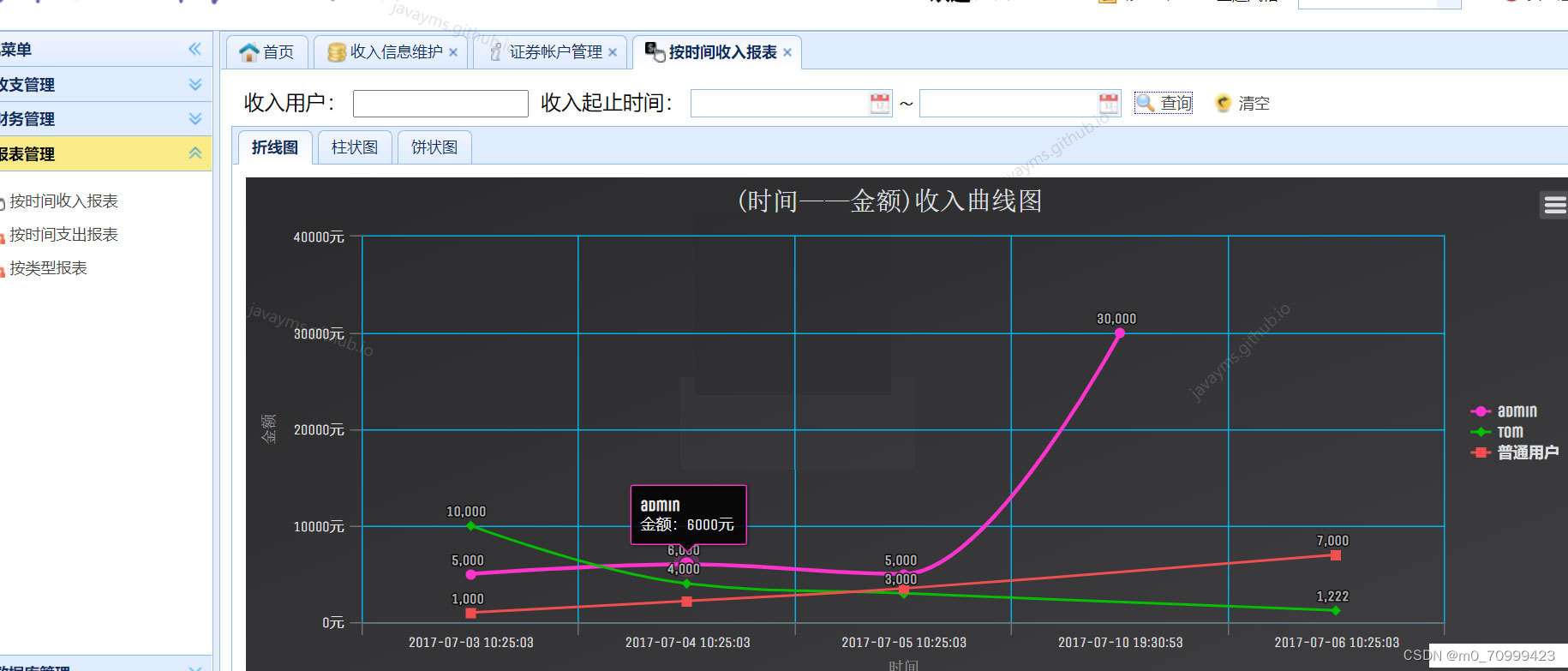This screenshot has width=1568, height=671.
Task: Open 按类型报表 in sidebar
Action: tap(48, 268)
